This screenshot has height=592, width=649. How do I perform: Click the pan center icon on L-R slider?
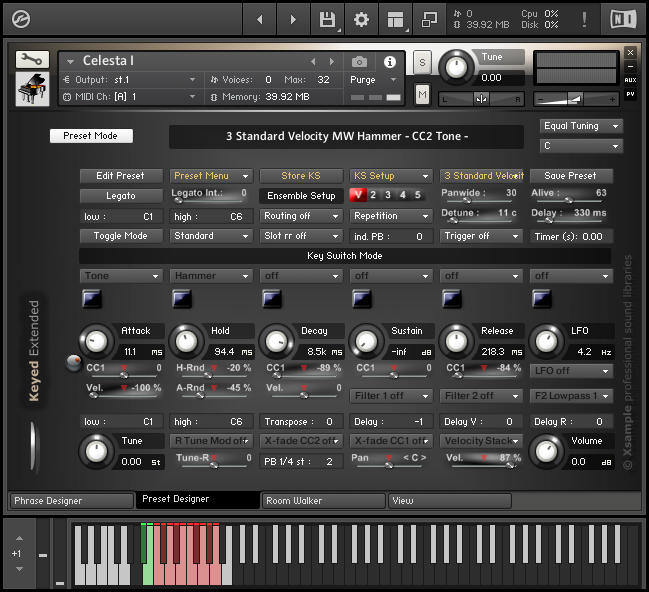481,99
